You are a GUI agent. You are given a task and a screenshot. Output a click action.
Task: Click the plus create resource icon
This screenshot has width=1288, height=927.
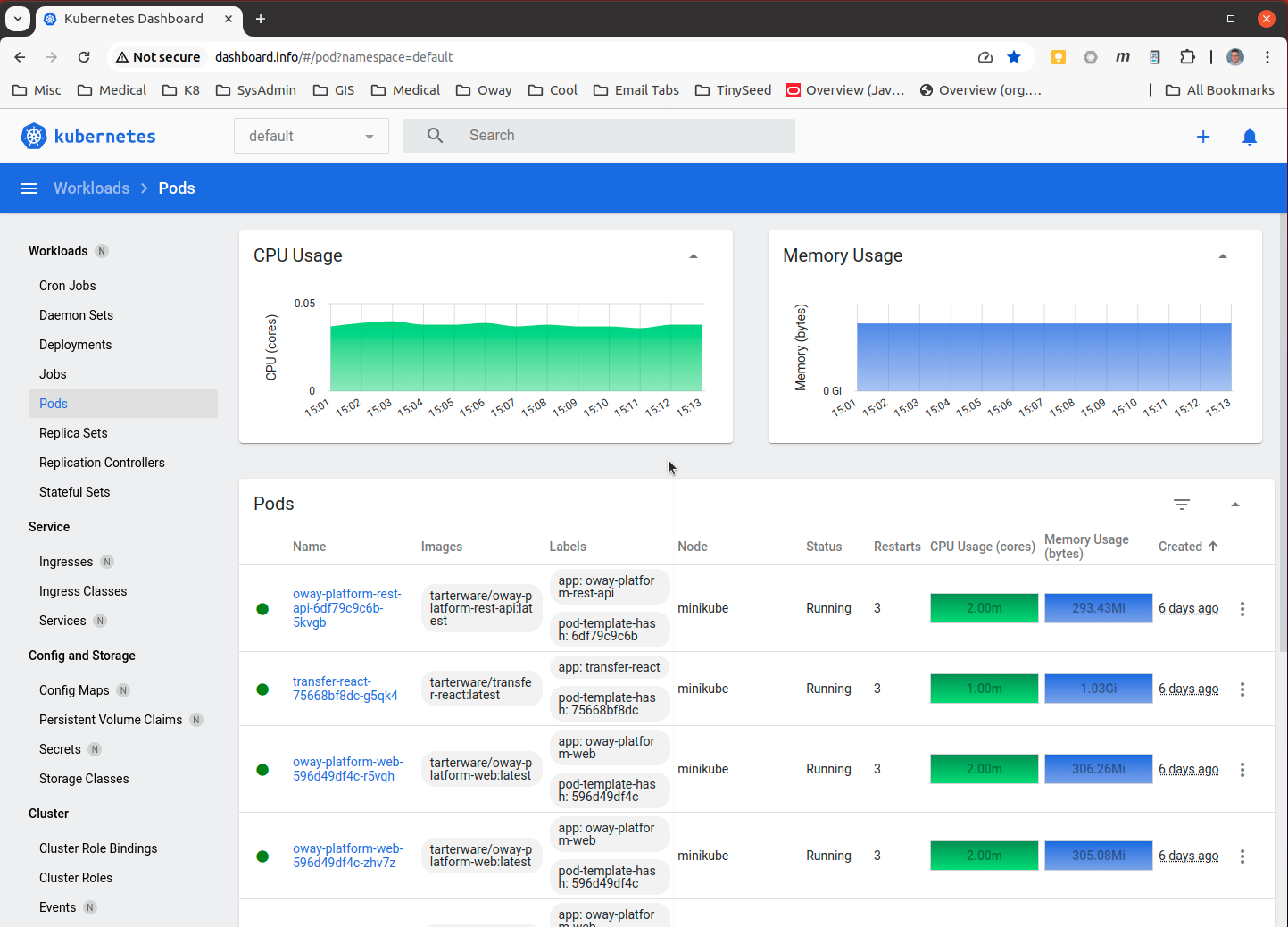pyautogui.click(x=1203, y=137)
